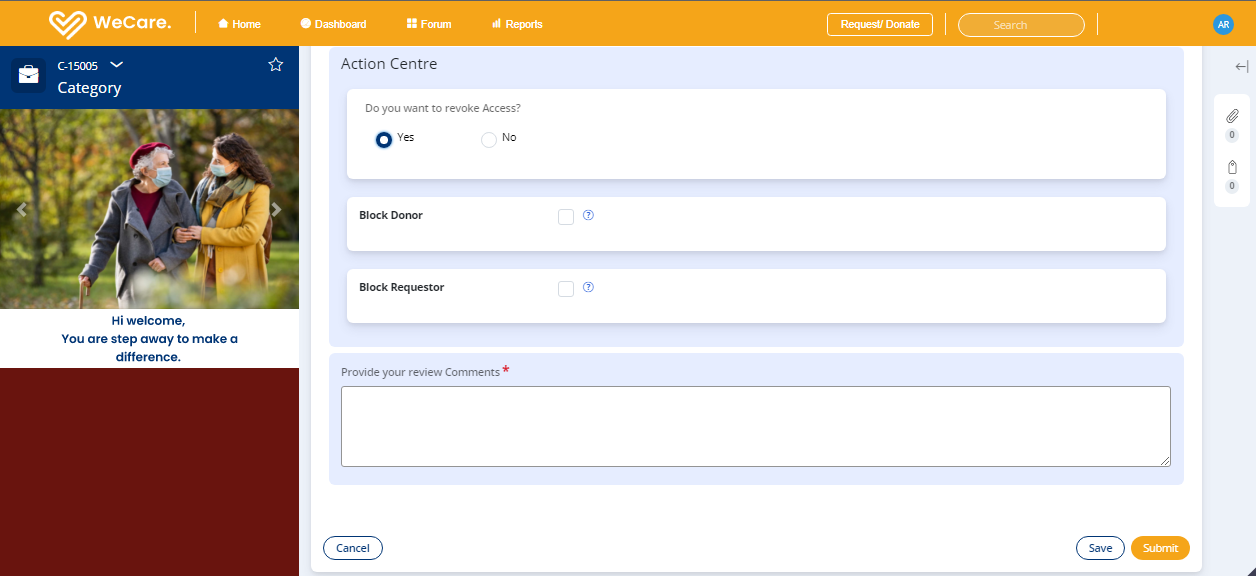
Task: Show previous carousel image with left arrow
Action: (22, 209)
